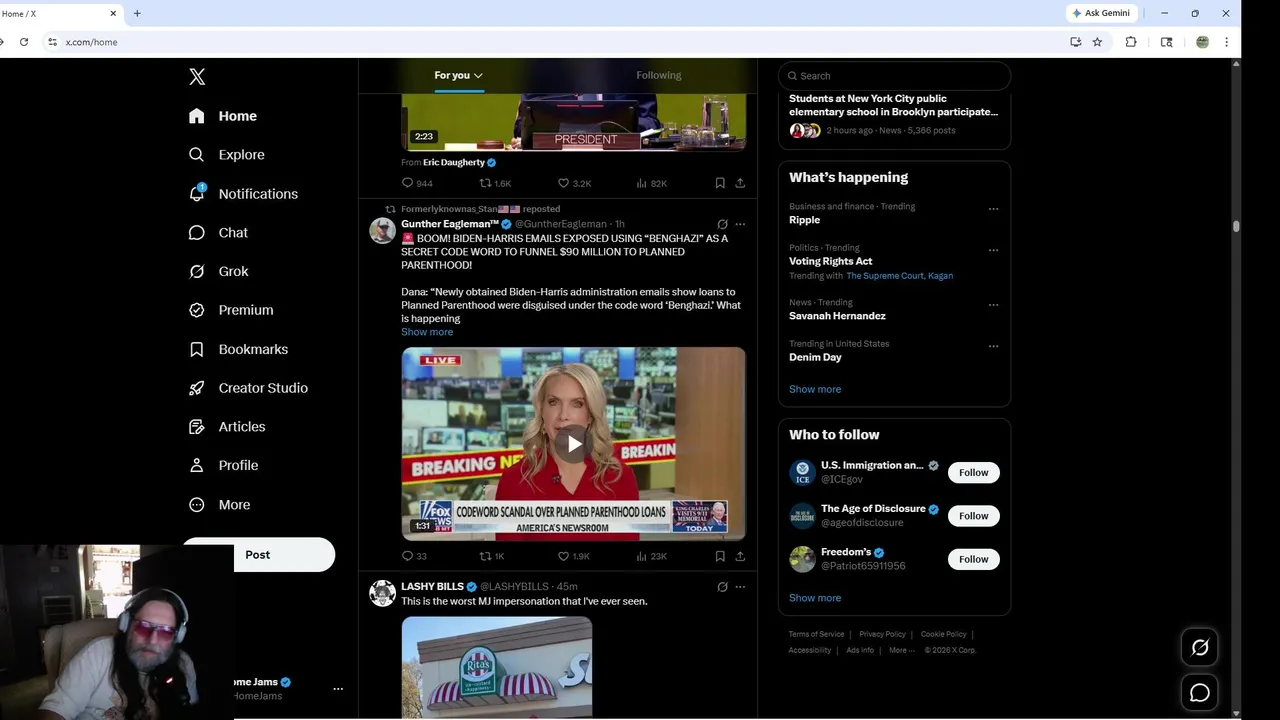Bookmark the Gunther Eagleman post
Screen dimensions: 1280x720
pyautogui.click(x=720, y=556)
